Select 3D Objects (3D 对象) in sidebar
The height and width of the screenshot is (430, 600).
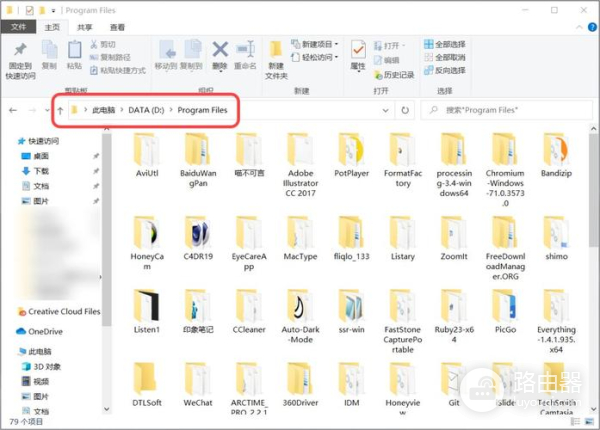pyautogui.click(x=41, y=366)
